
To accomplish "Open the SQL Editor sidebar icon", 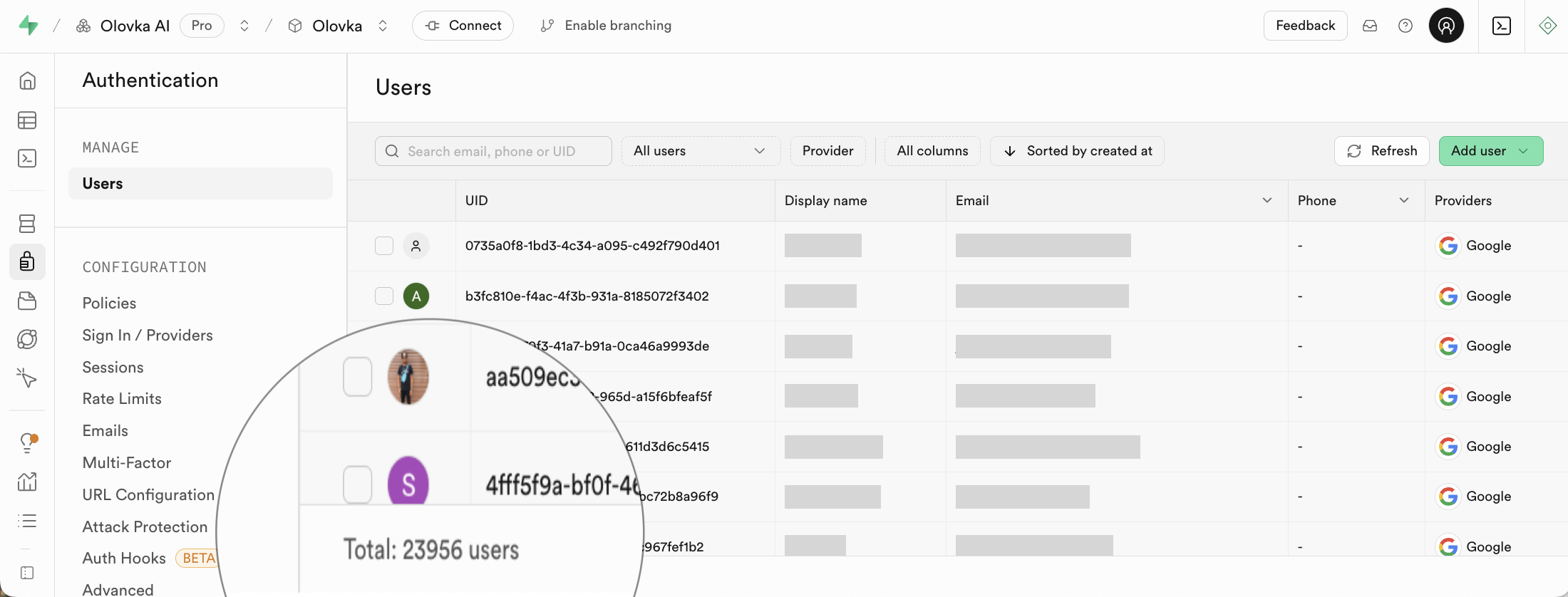I will tap(27, 158).
